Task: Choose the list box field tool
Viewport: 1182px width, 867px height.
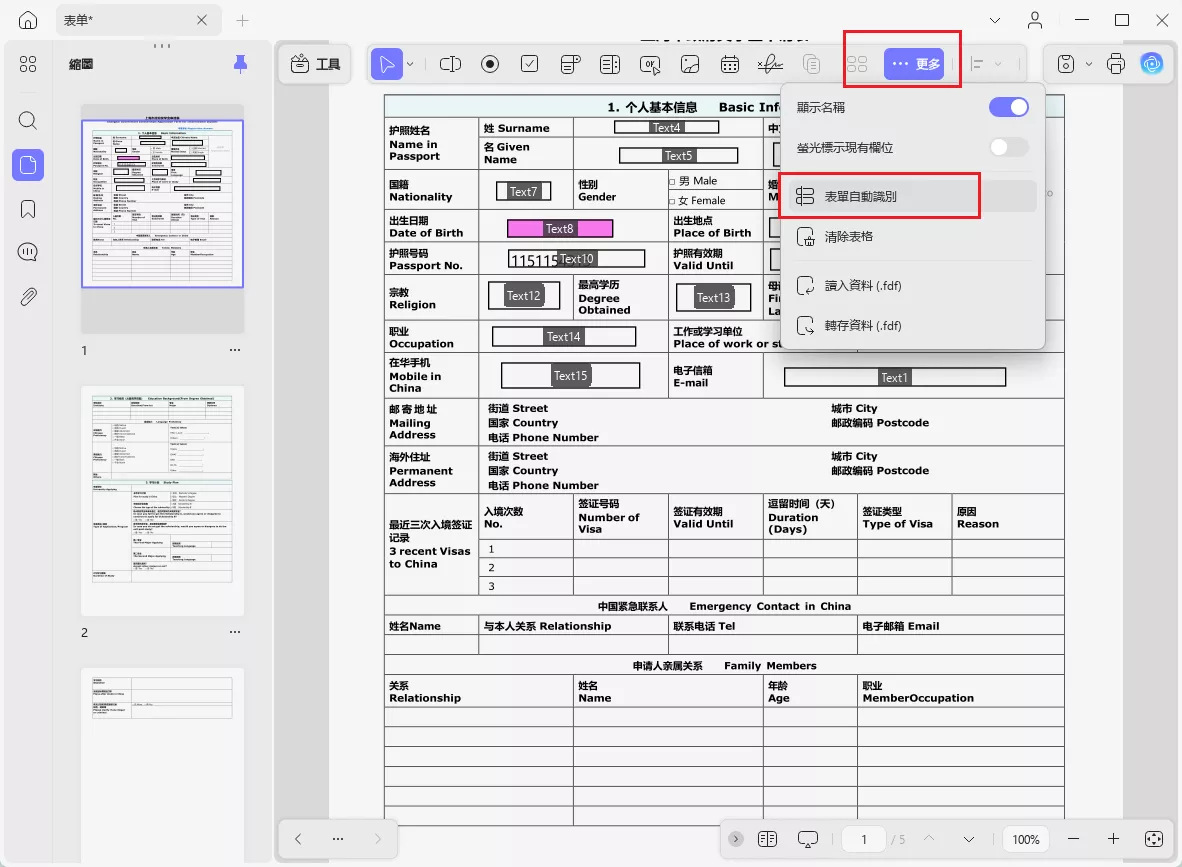Action: (610, 64)
